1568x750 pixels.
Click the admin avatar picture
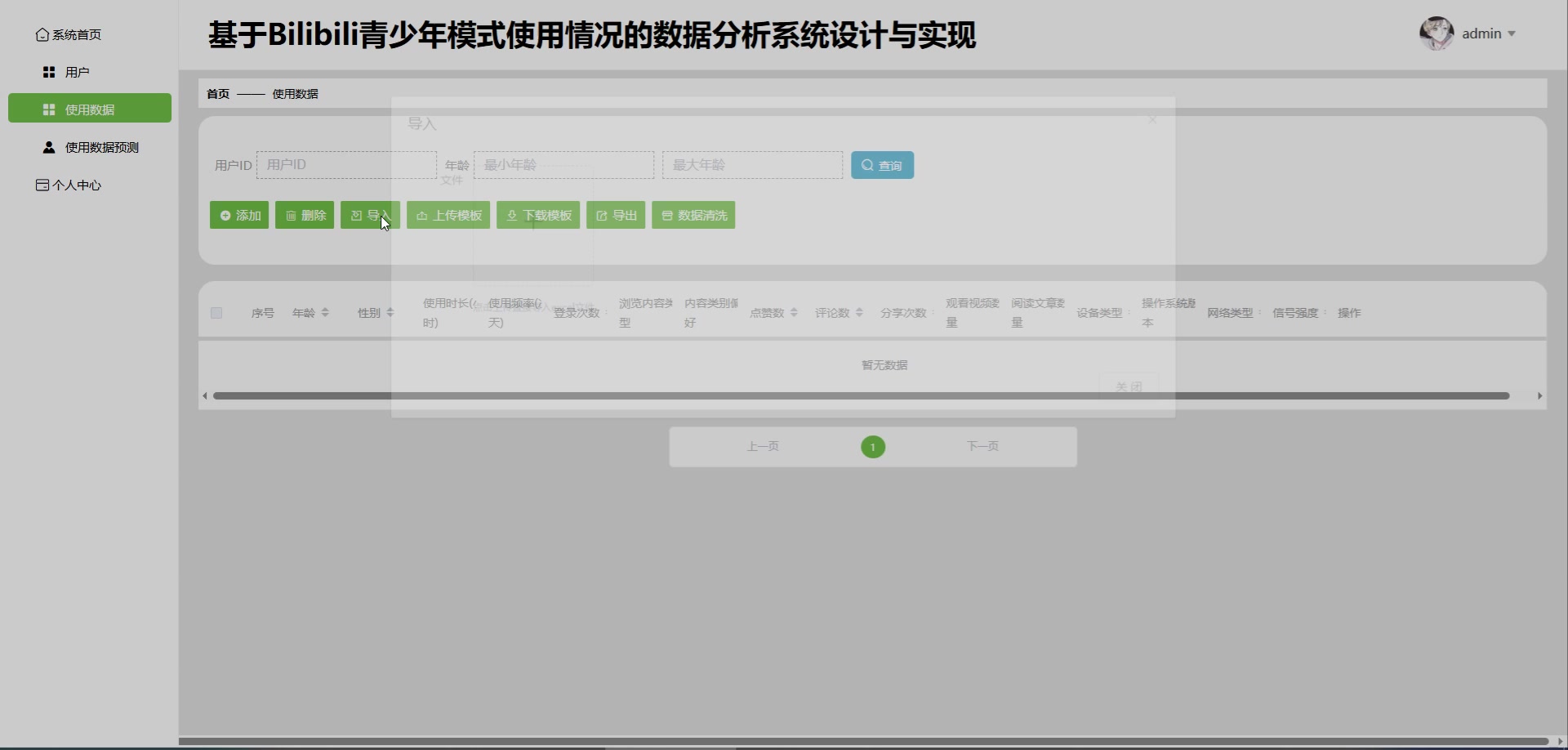click(x=1437, y=33)
